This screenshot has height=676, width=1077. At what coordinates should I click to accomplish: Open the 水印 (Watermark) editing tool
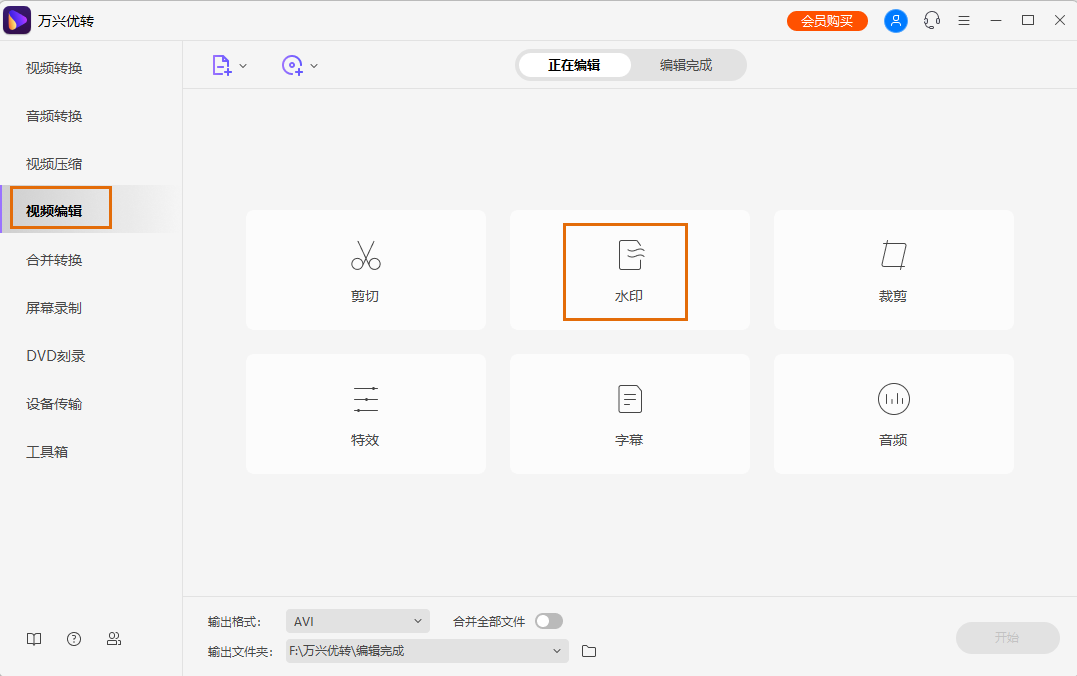628,270
